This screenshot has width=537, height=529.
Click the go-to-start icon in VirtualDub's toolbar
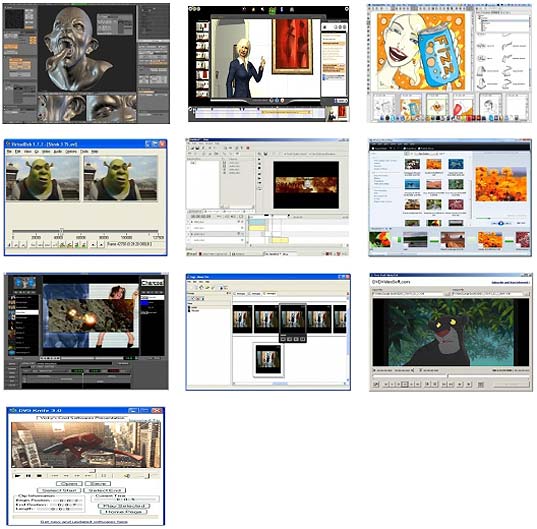(33, 244)
